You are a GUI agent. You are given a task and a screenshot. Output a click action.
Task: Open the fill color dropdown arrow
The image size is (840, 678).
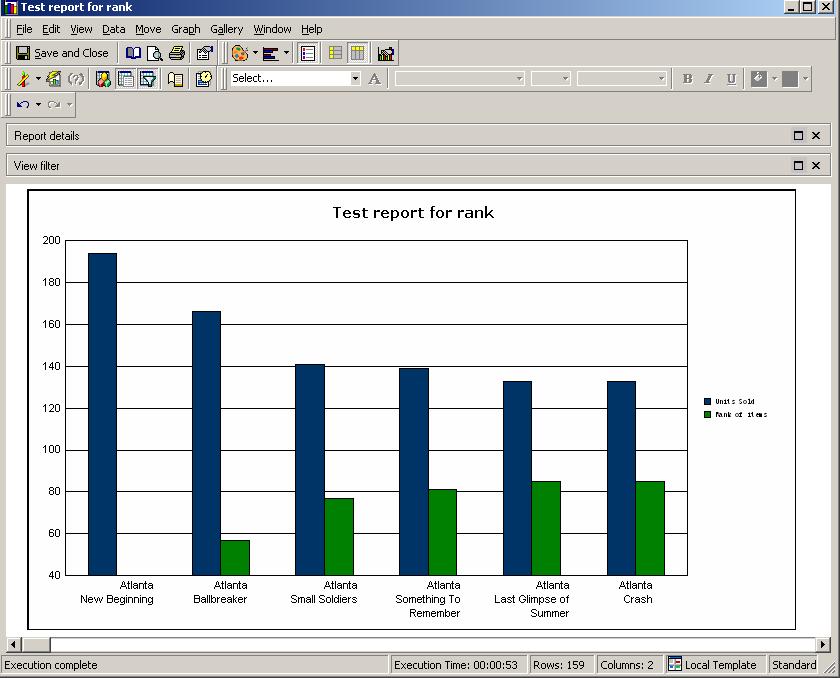(774, 78)
